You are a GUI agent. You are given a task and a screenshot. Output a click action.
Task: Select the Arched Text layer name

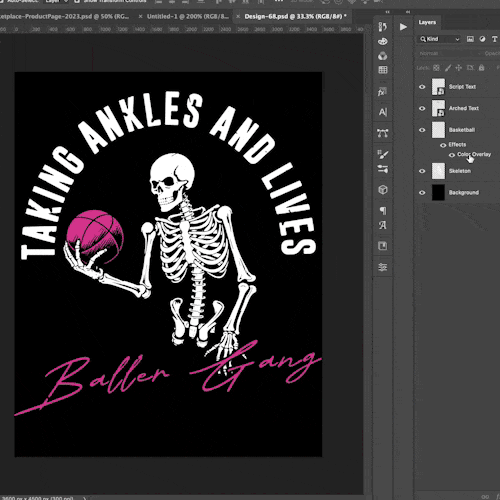pos(464,108)
